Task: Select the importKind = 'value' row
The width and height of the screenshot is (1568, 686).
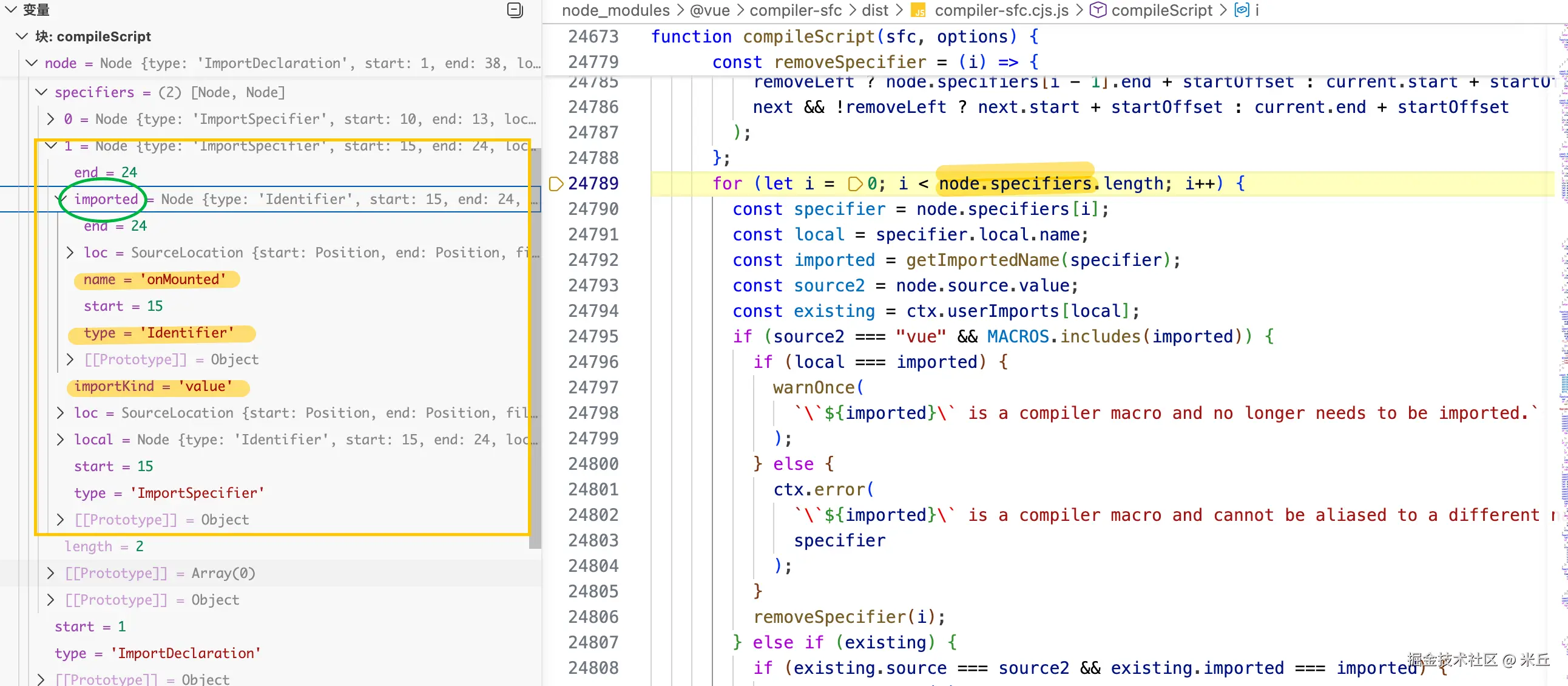Action: [x=154, y=387]
